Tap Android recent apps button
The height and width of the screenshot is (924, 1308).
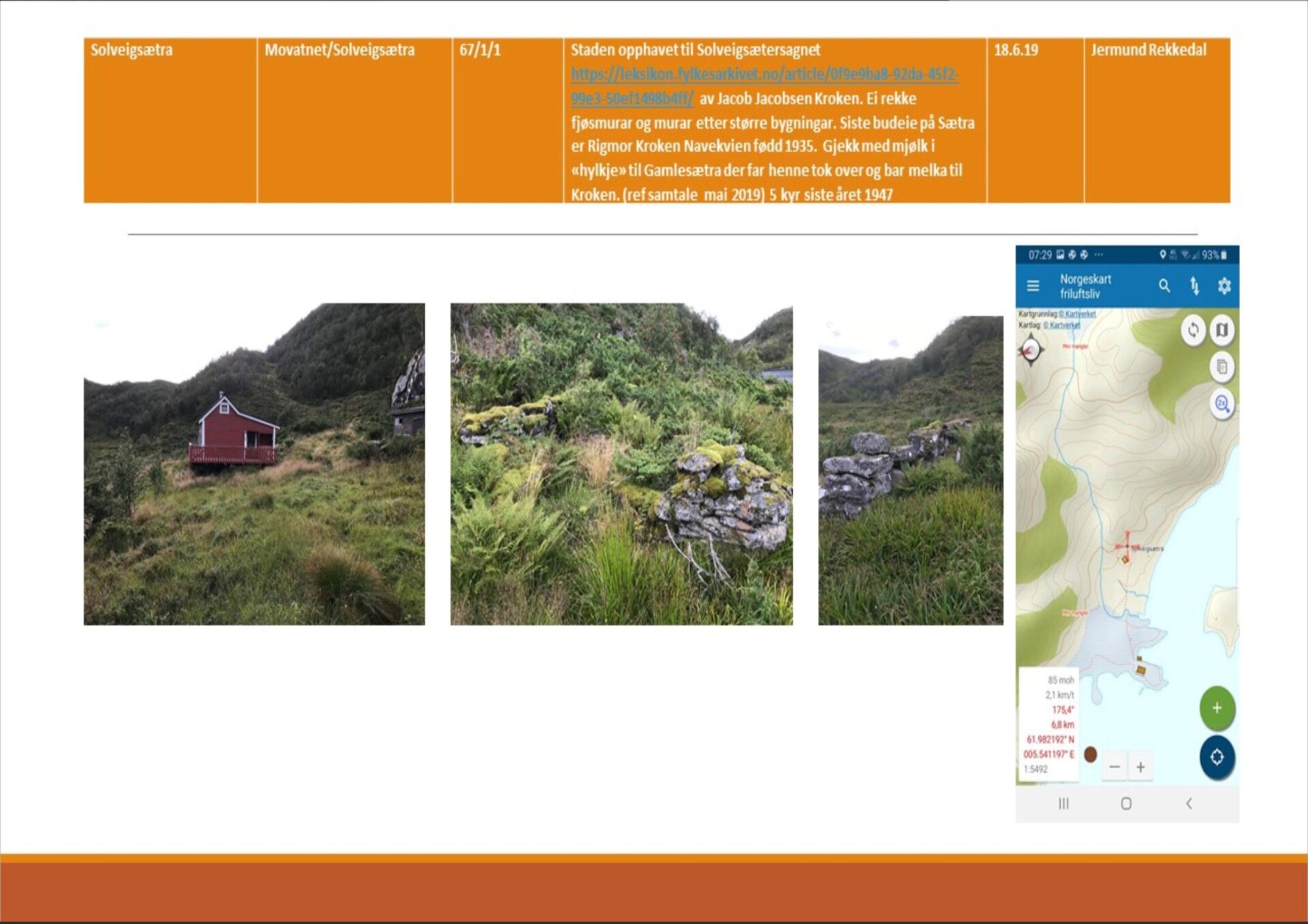(x=1063, y=803)
